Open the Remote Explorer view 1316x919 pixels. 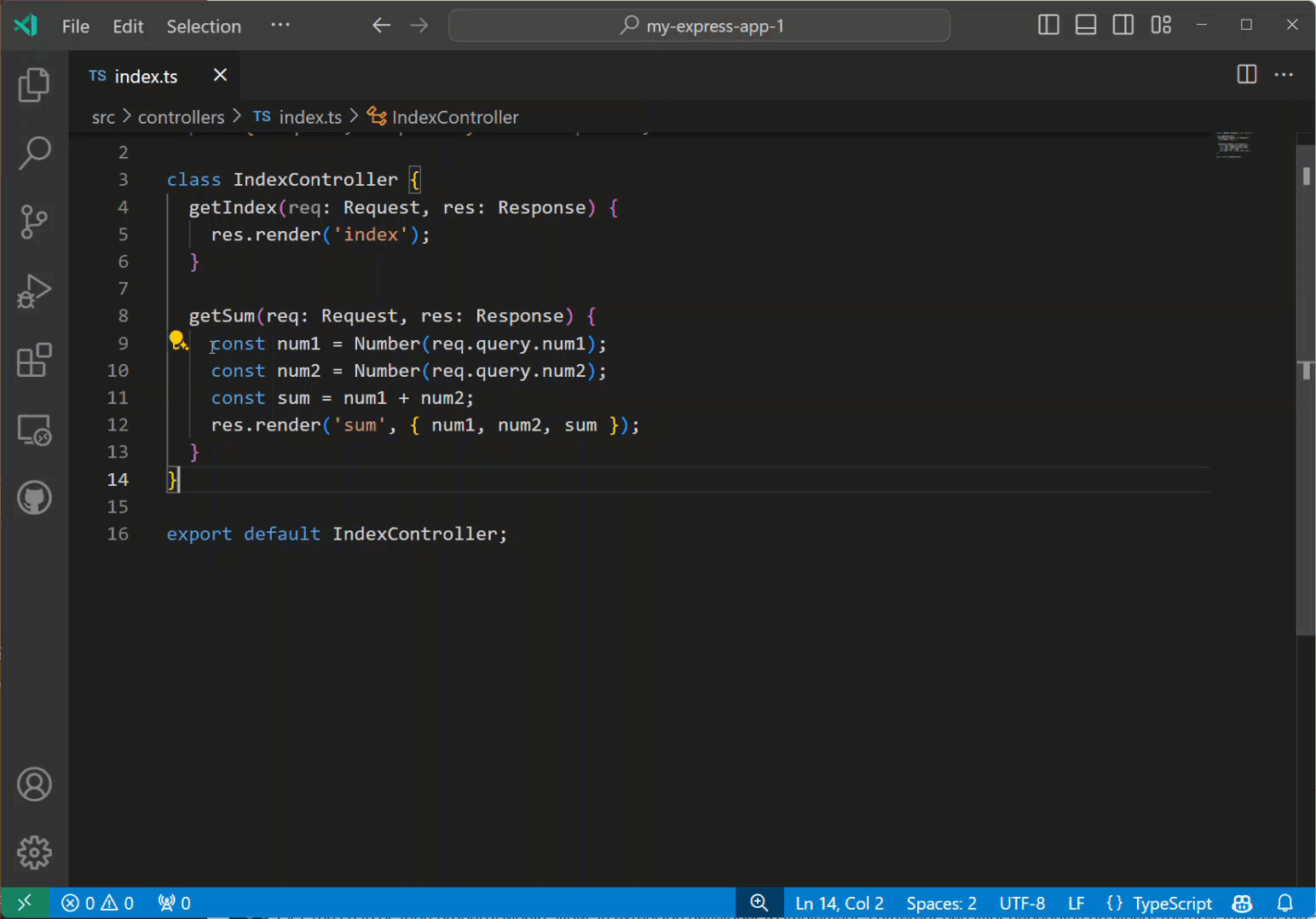click(x=34, y=431)
